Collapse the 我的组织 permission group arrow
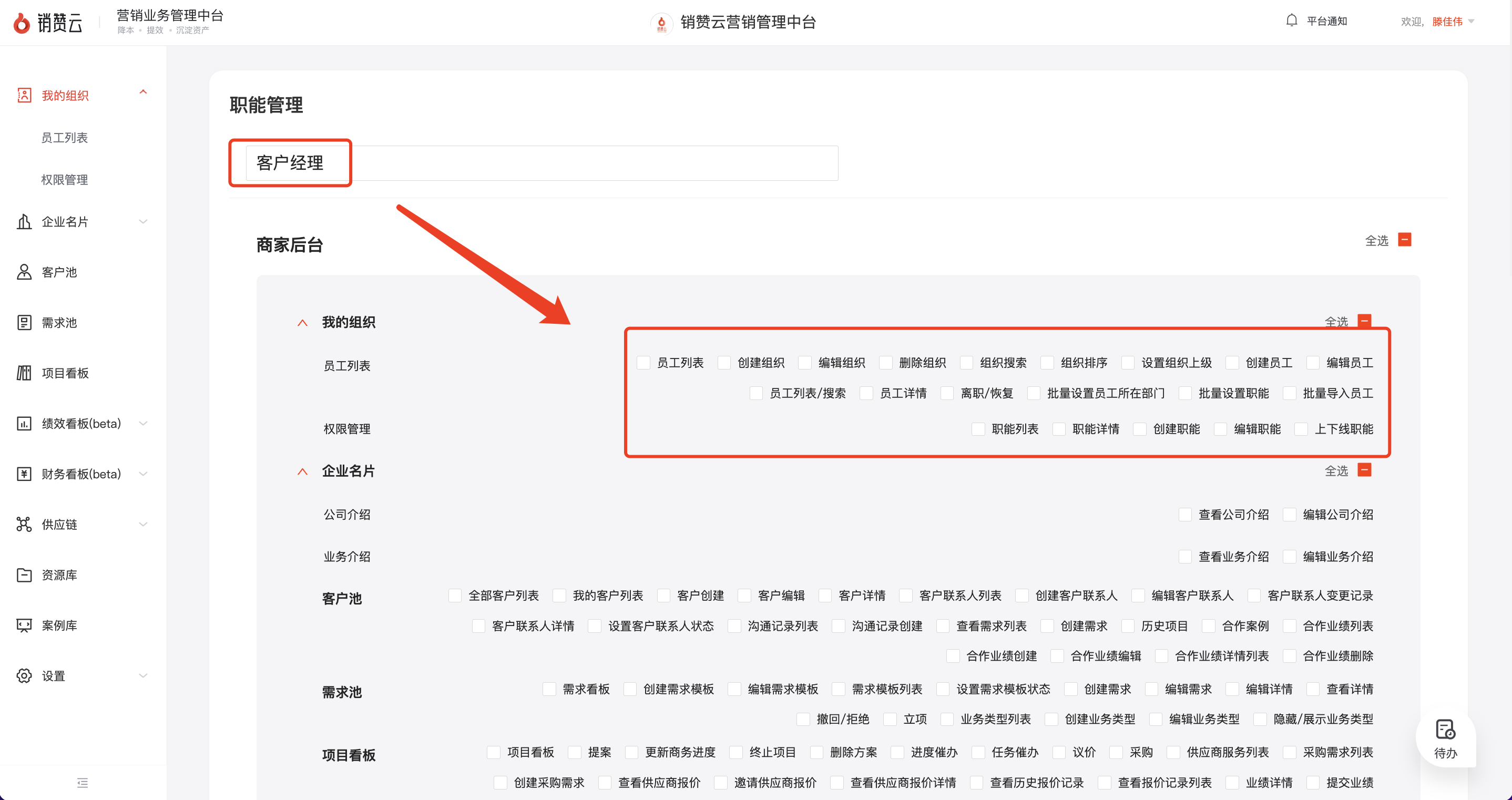The height and width of the screenshot is (800, 1512). [302, 322]
